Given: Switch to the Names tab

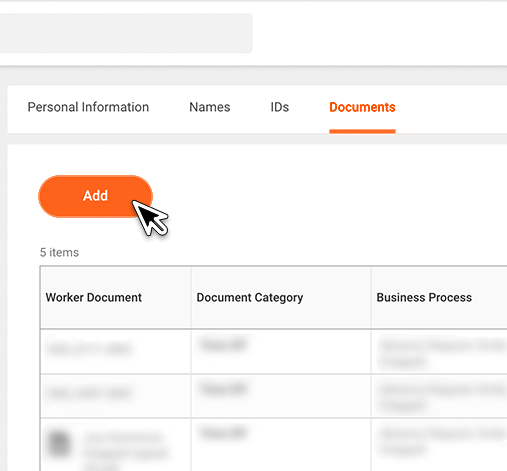Looking at the screenshot, I should [x=210, y=107].
